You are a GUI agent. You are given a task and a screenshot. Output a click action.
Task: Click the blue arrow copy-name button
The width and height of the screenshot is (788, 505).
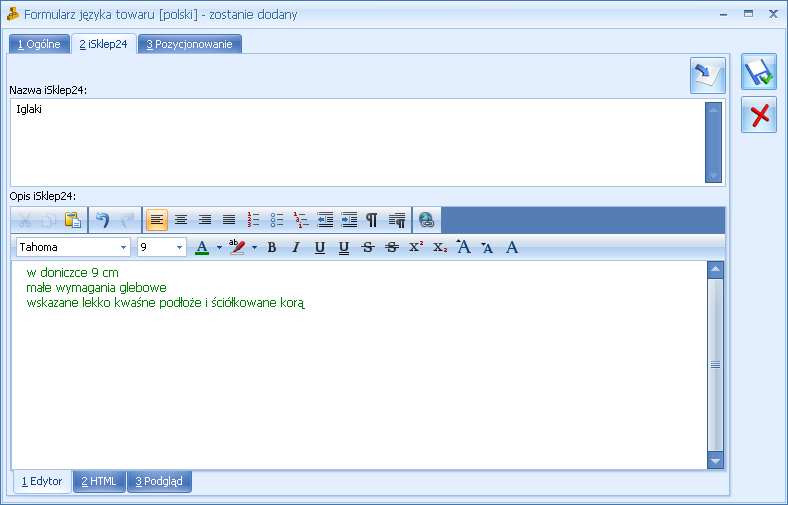tap(708, 75)
